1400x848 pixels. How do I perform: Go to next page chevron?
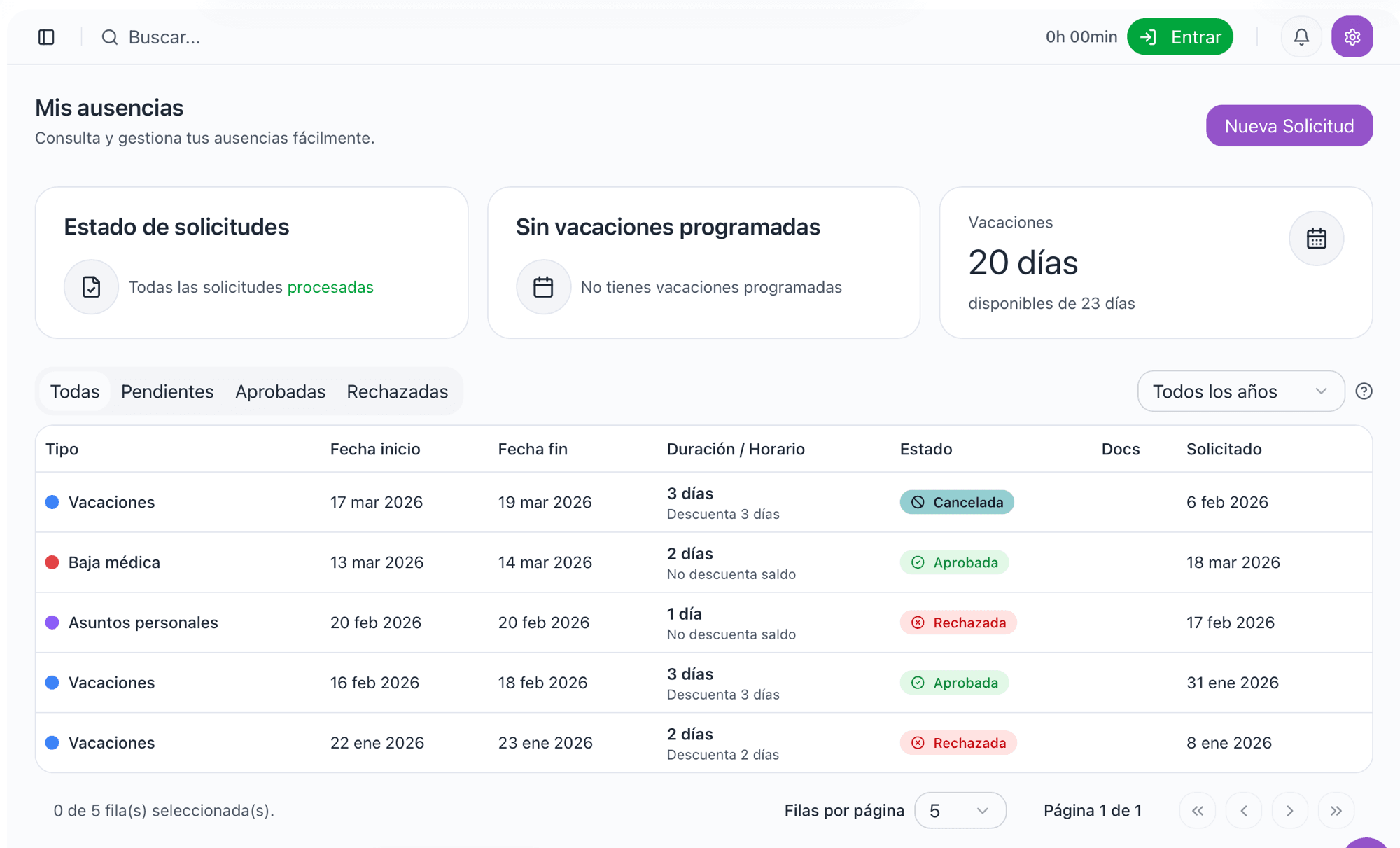tap(1289, 811)
